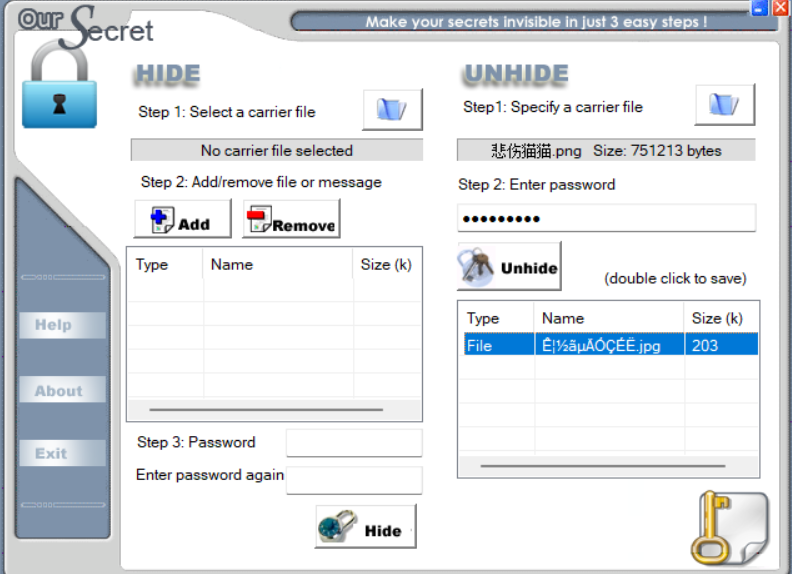
Task: Focus the Enter password again field
Action: click(x=354, y=480)
